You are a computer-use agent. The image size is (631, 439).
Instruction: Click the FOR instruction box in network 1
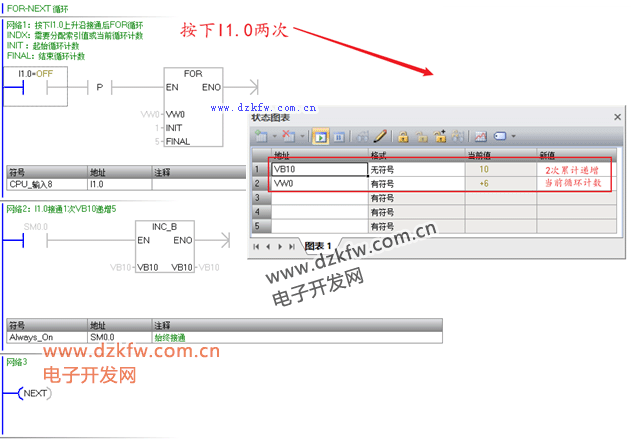(x=192, y=108)
